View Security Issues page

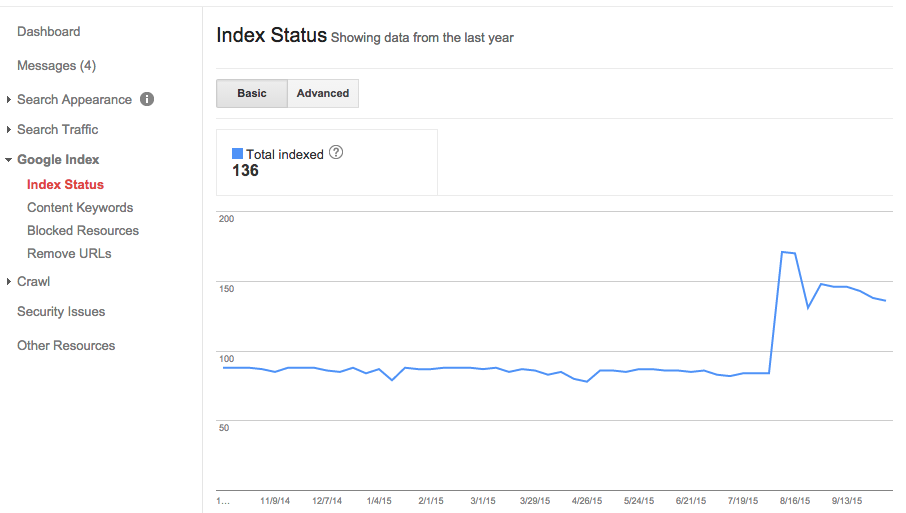(61, 312)
